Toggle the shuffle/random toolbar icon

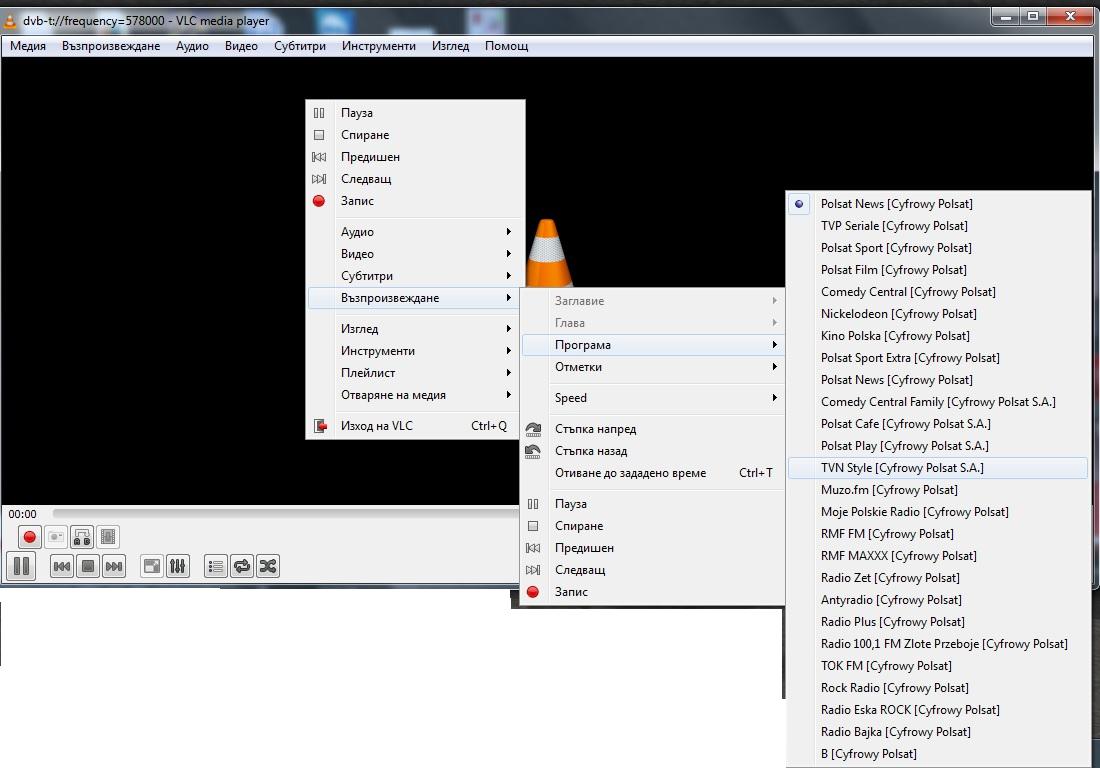tap(268, 566)
